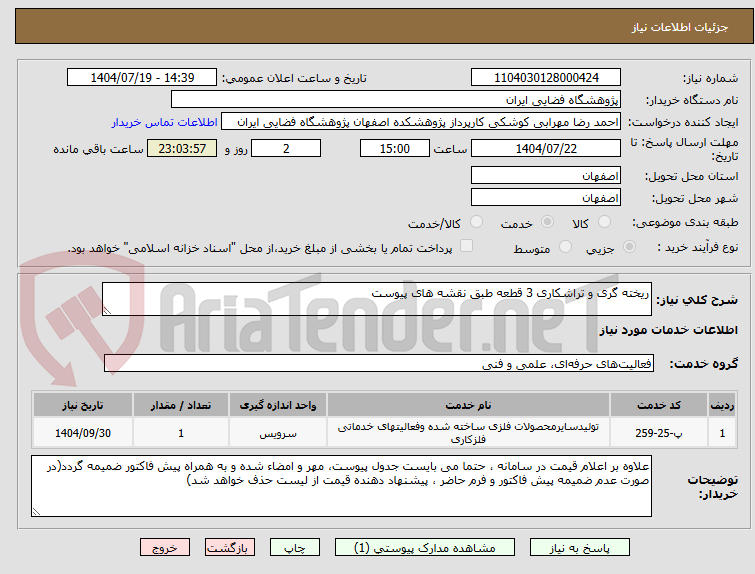Click service code cell پ-25-259
The width and height of the screenshot is (755, 574).
tap(659, 433)
